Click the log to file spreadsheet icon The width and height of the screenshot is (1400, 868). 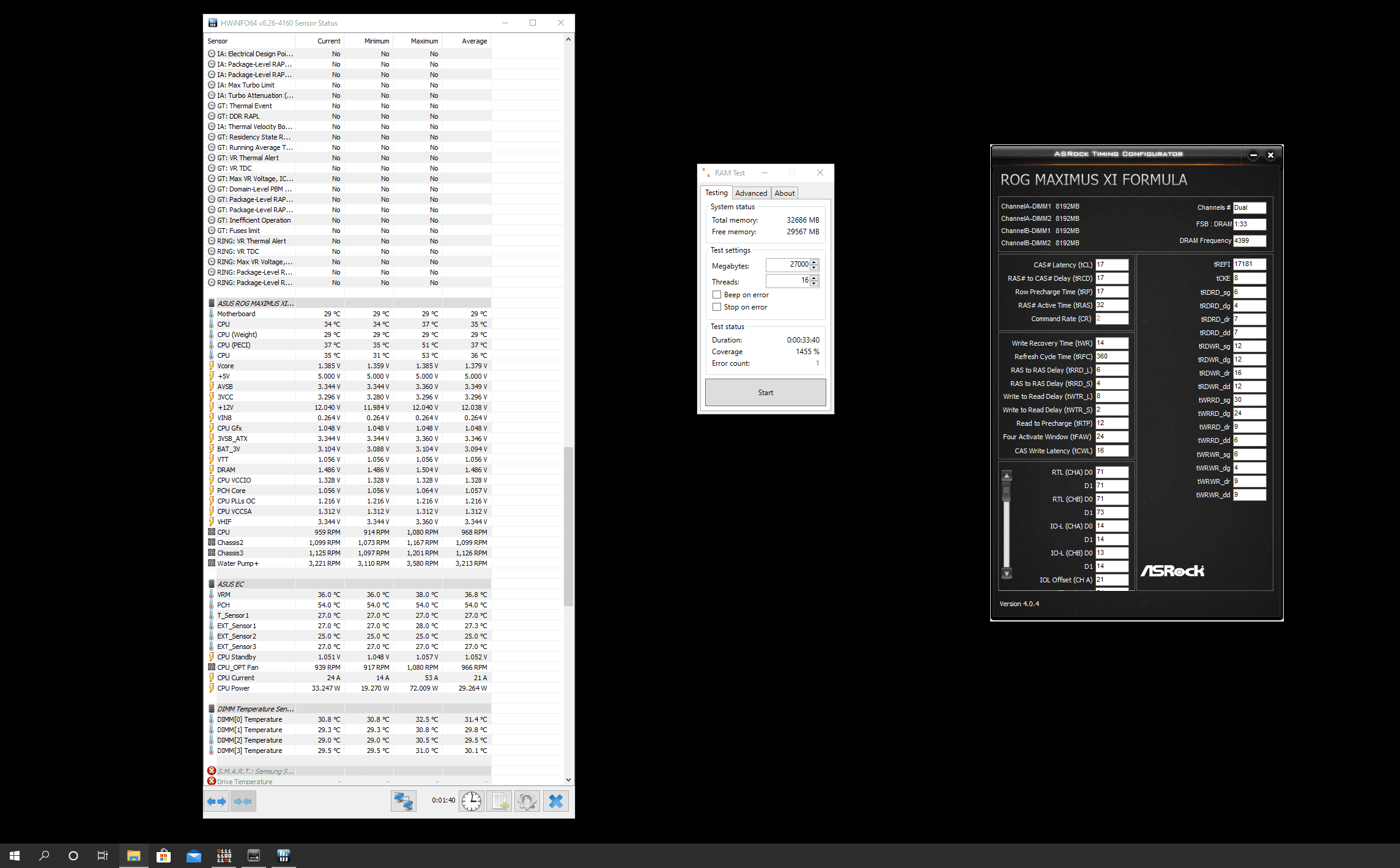pos(499,801)
